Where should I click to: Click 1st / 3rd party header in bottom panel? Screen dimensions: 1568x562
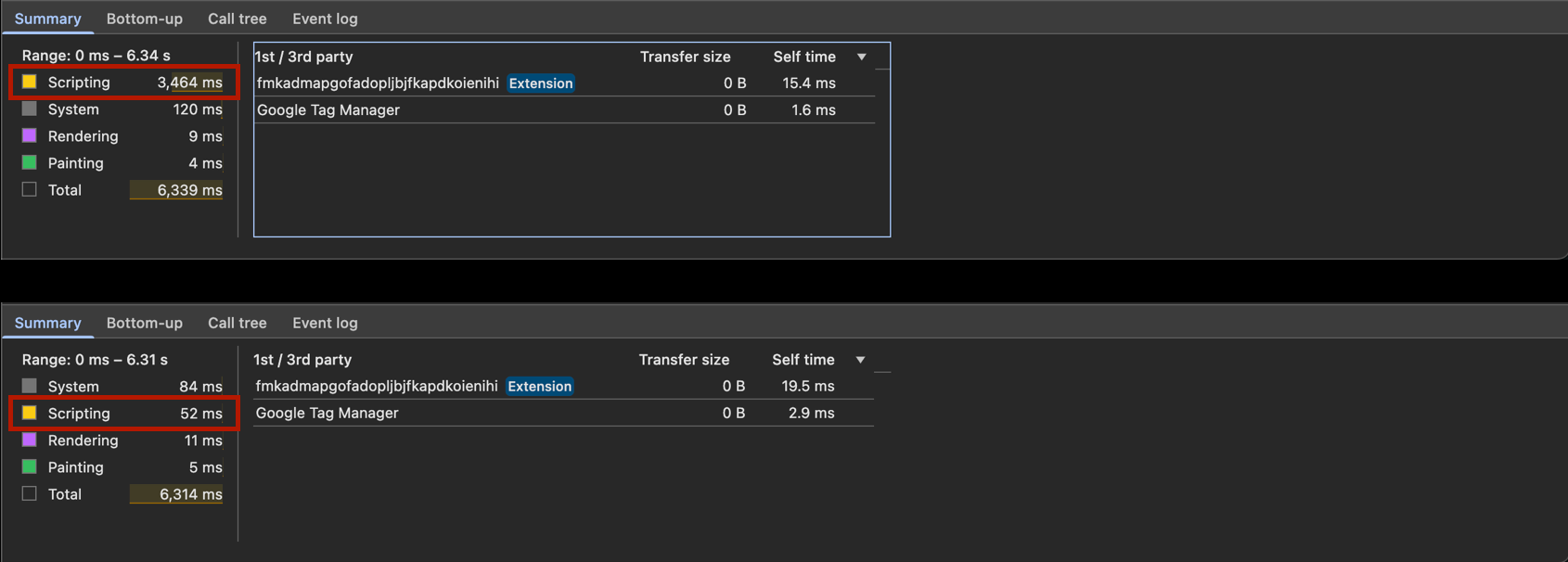[x=302, y=360]
